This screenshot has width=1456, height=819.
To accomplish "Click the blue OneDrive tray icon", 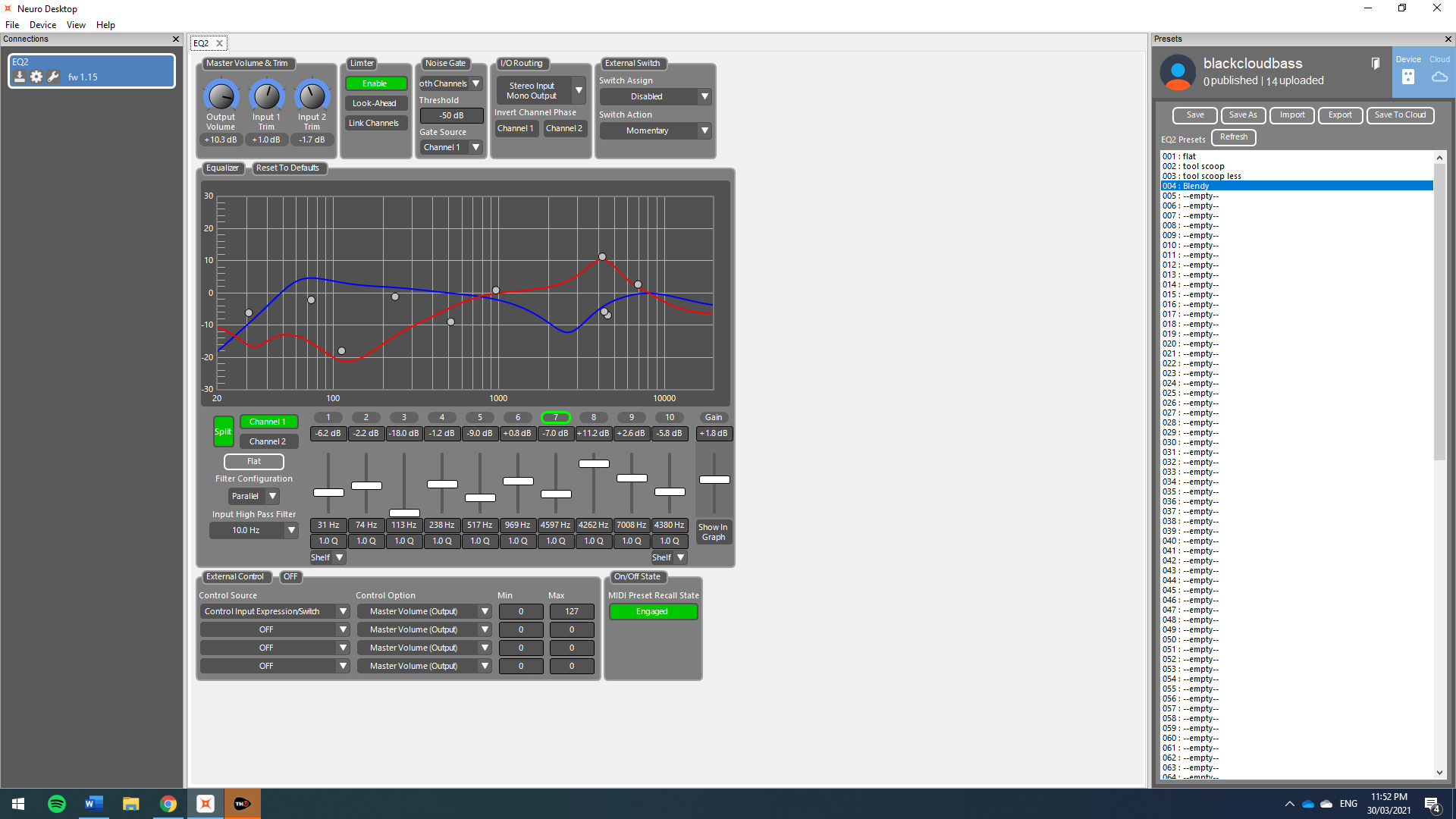I will (1307, 804).
